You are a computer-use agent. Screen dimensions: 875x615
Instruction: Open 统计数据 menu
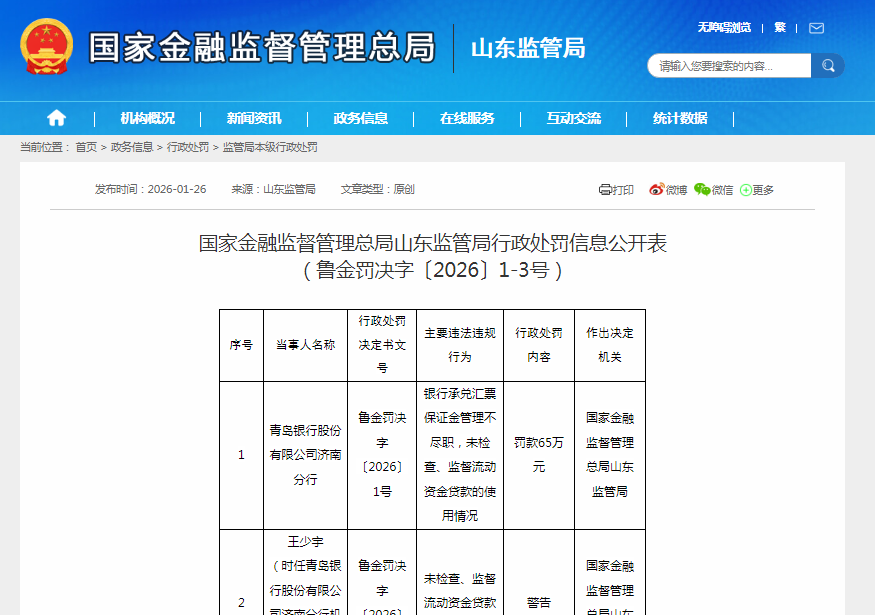(680, 118)
